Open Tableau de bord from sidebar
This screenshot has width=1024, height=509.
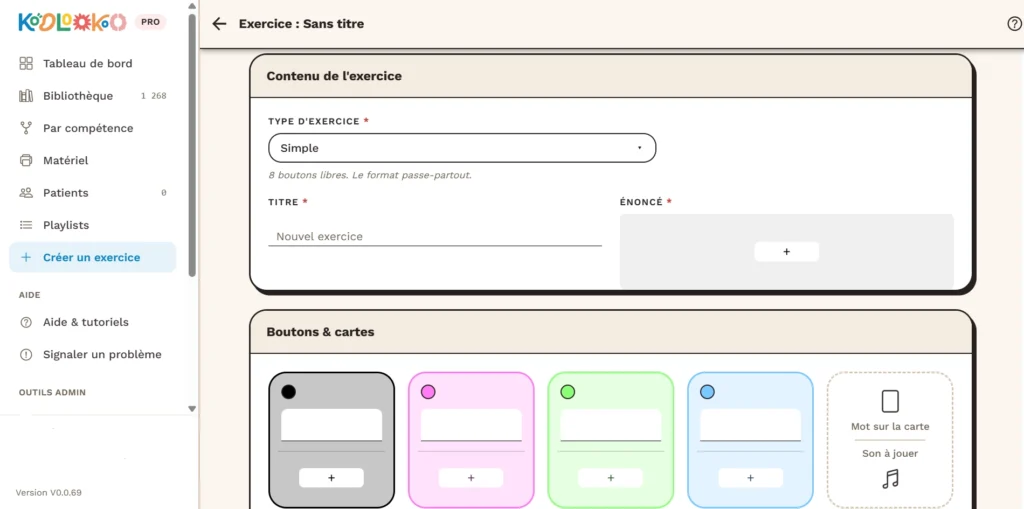(93, 63)
